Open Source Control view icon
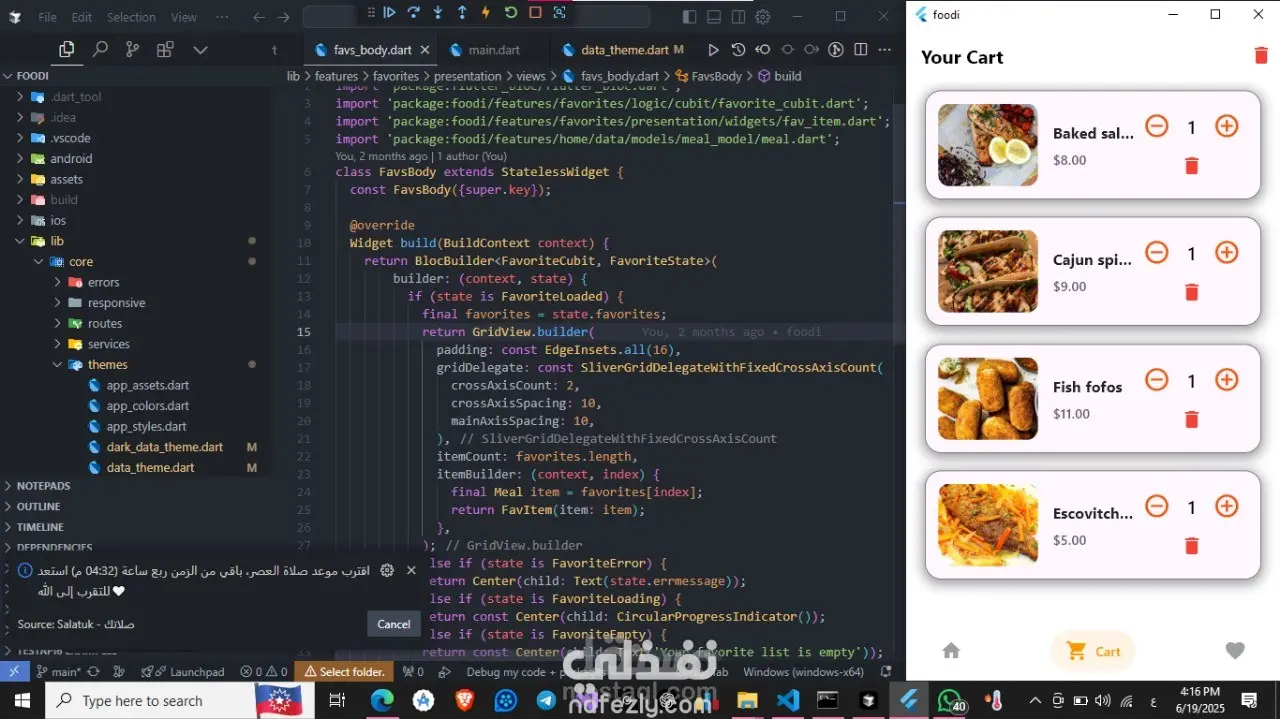Screen dimensions: 1280x719 pos(132,49)
